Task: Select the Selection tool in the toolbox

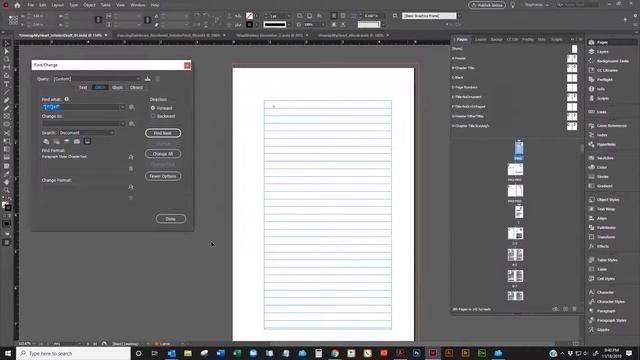Action: [x=7, y=43]
